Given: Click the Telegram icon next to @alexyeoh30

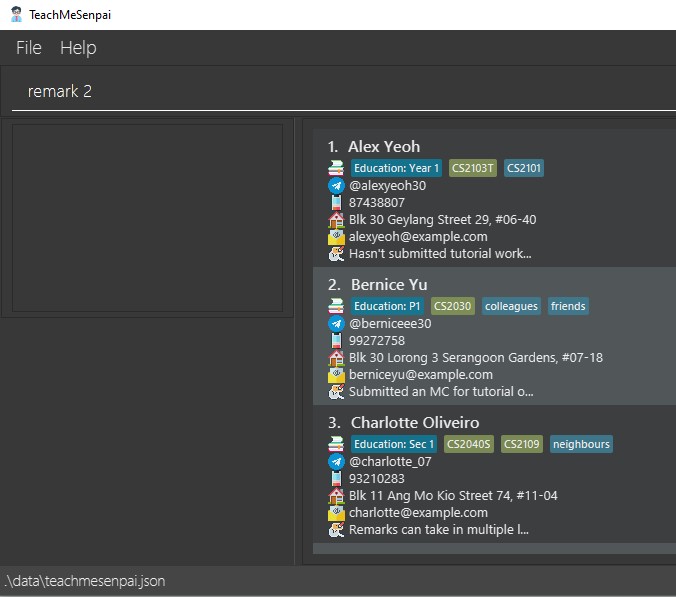Looking at the screenshot, I should tap(336, 186).
